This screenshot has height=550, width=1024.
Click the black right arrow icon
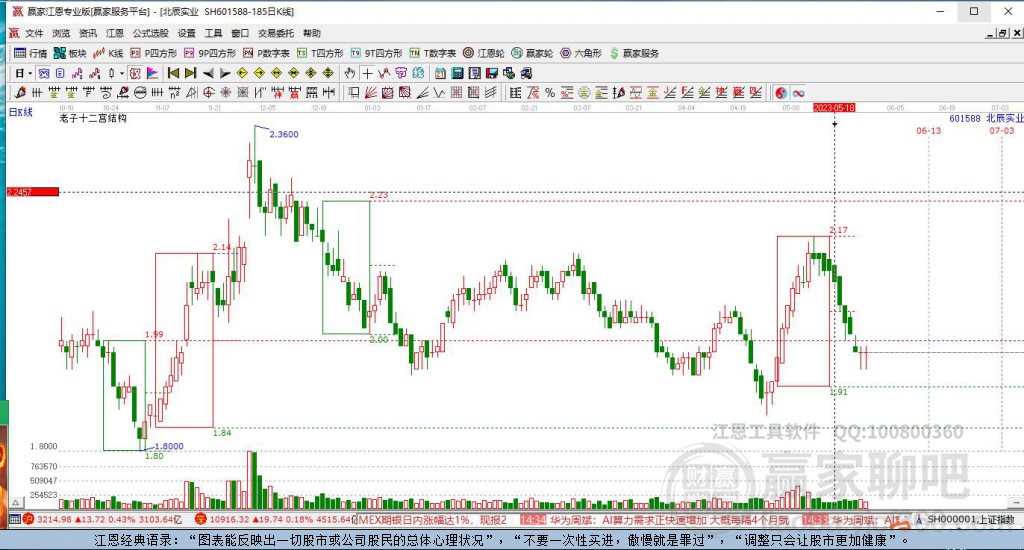225,73
